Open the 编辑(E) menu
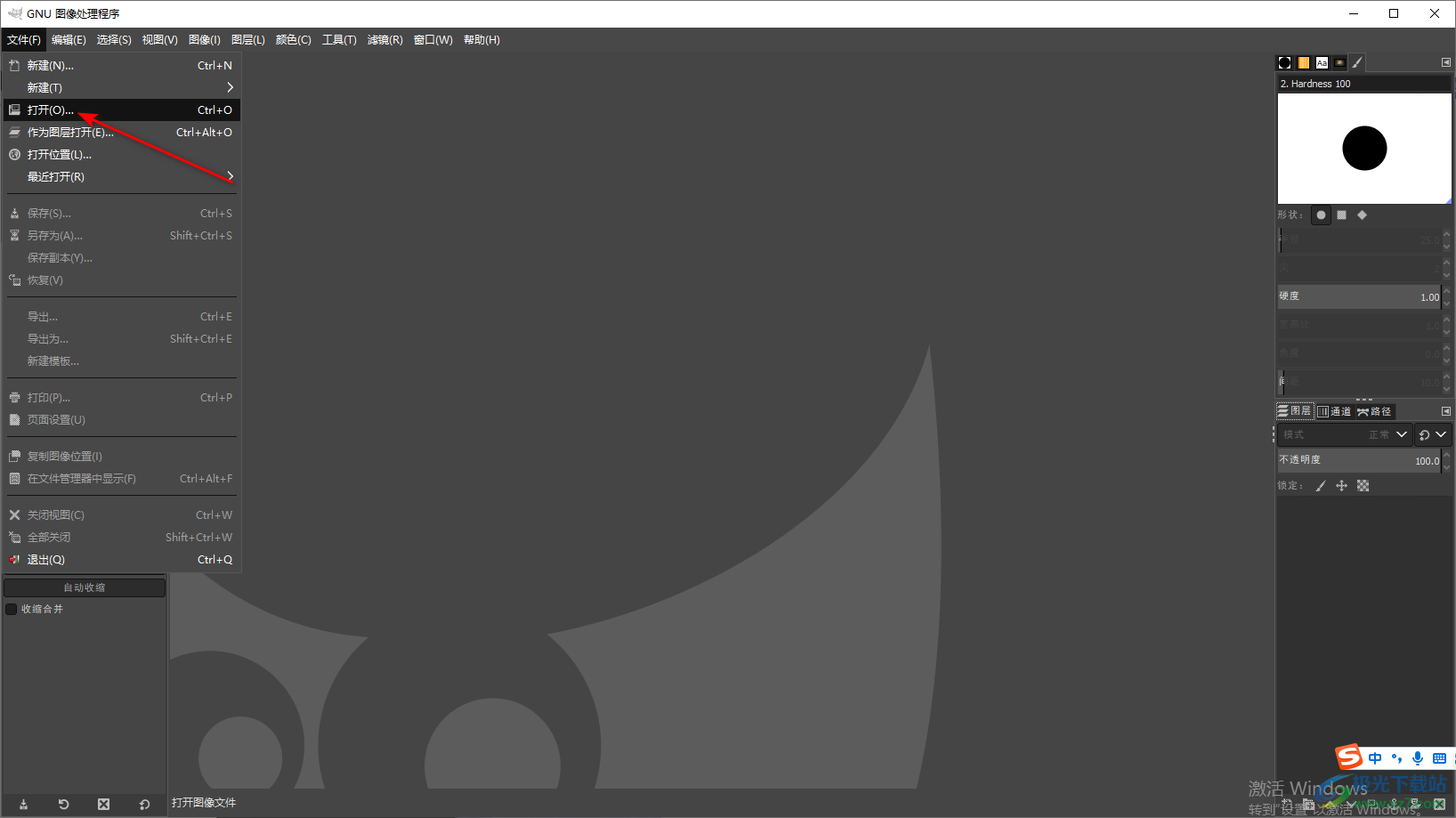1456x818 pixels. point(69,40)
